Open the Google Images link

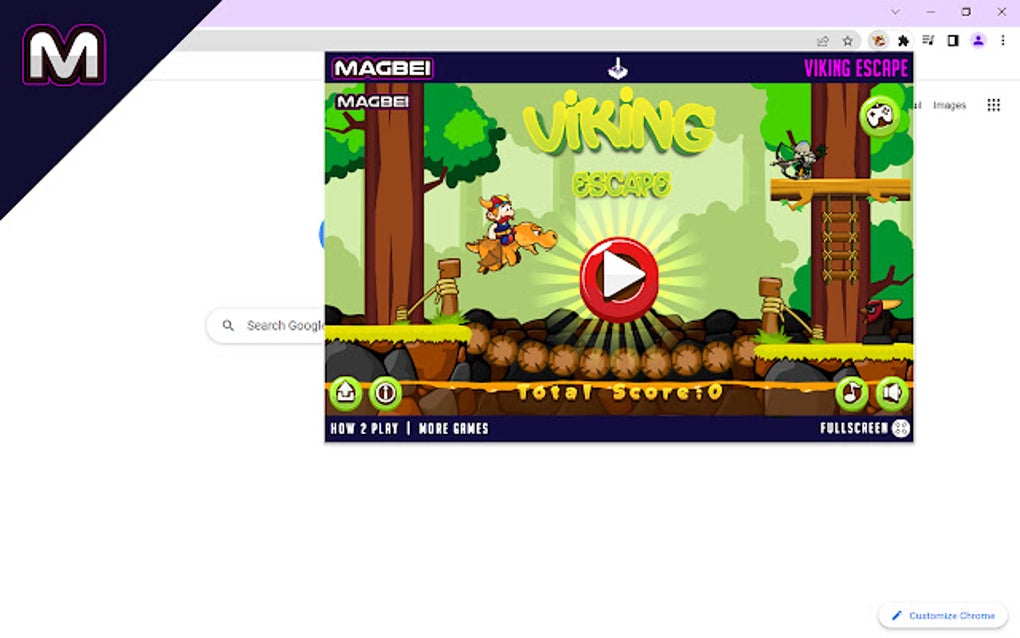pos(949,105)
